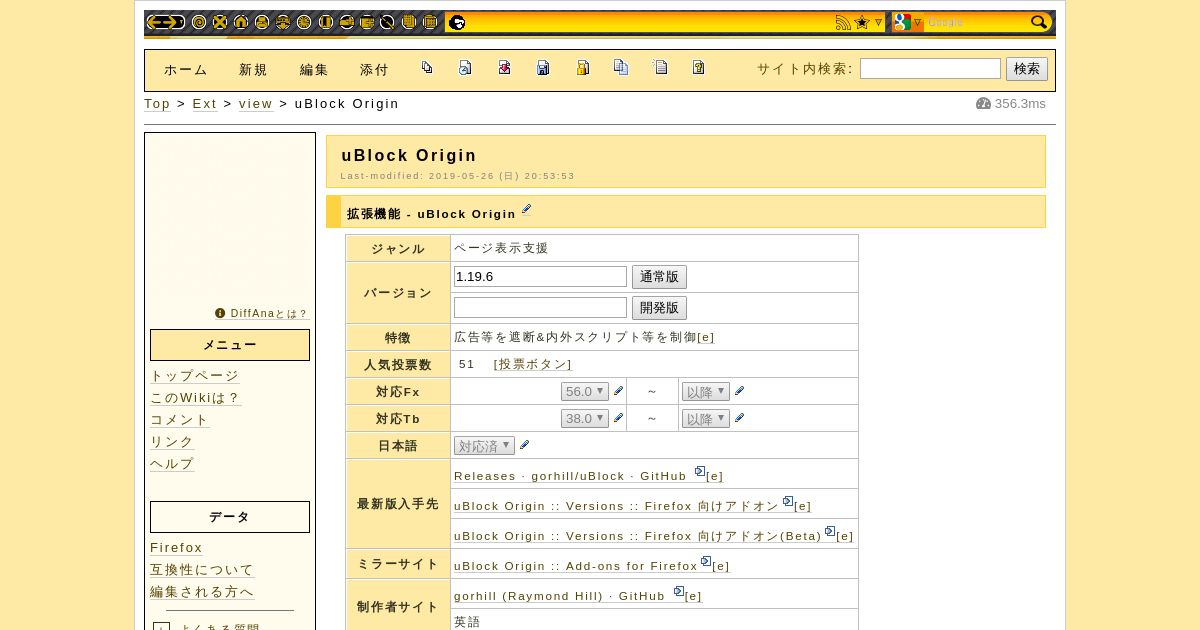
Task: Click the page with blue reload arrow icon
Action: pos(465,67)
